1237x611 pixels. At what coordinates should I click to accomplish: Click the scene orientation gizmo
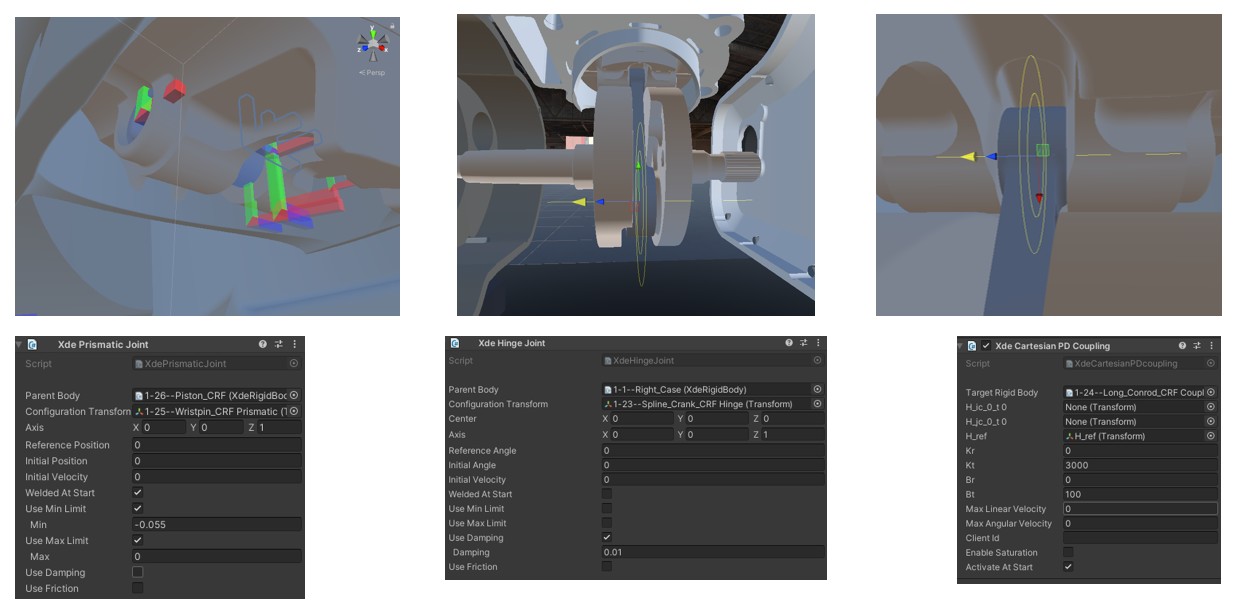[373, 43]
